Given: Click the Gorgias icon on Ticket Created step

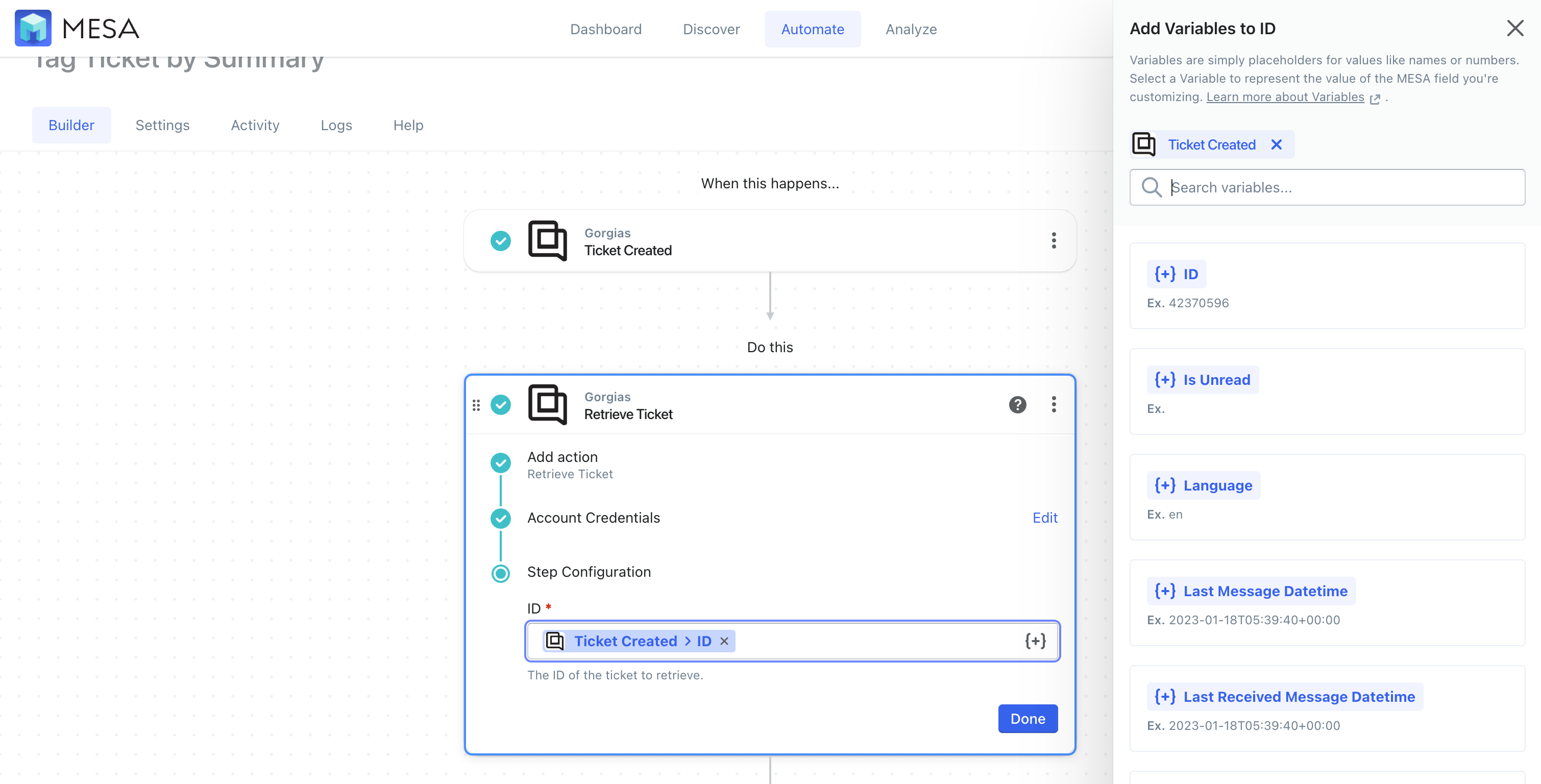Looking at the screenshot, I should pyautogui.click(x=547, y=240).
